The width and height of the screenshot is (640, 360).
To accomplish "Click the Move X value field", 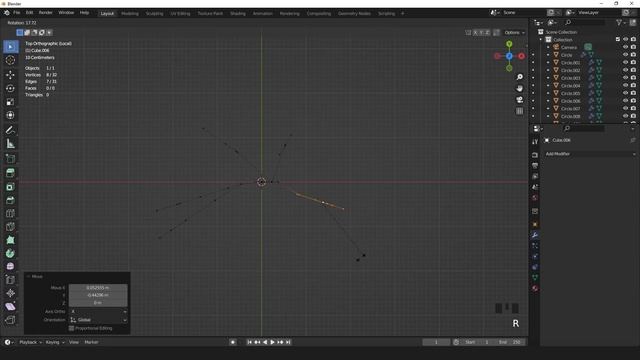I will 98,288.
